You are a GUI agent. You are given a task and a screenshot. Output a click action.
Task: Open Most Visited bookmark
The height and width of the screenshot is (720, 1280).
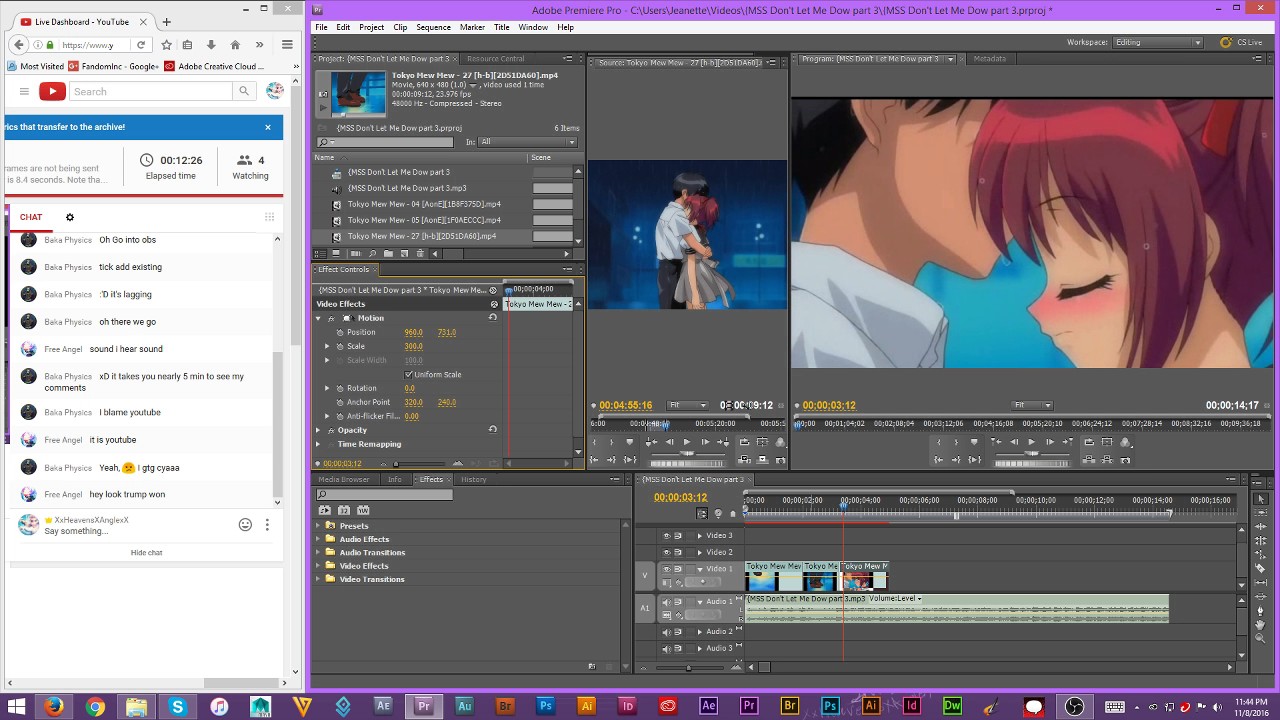(x=35, y=67)
